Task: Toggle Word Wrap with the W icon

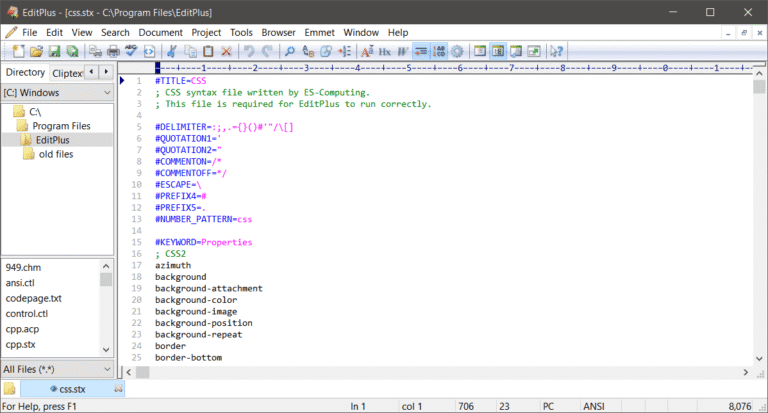Action: pyautogui.click(x=403, y=51)
